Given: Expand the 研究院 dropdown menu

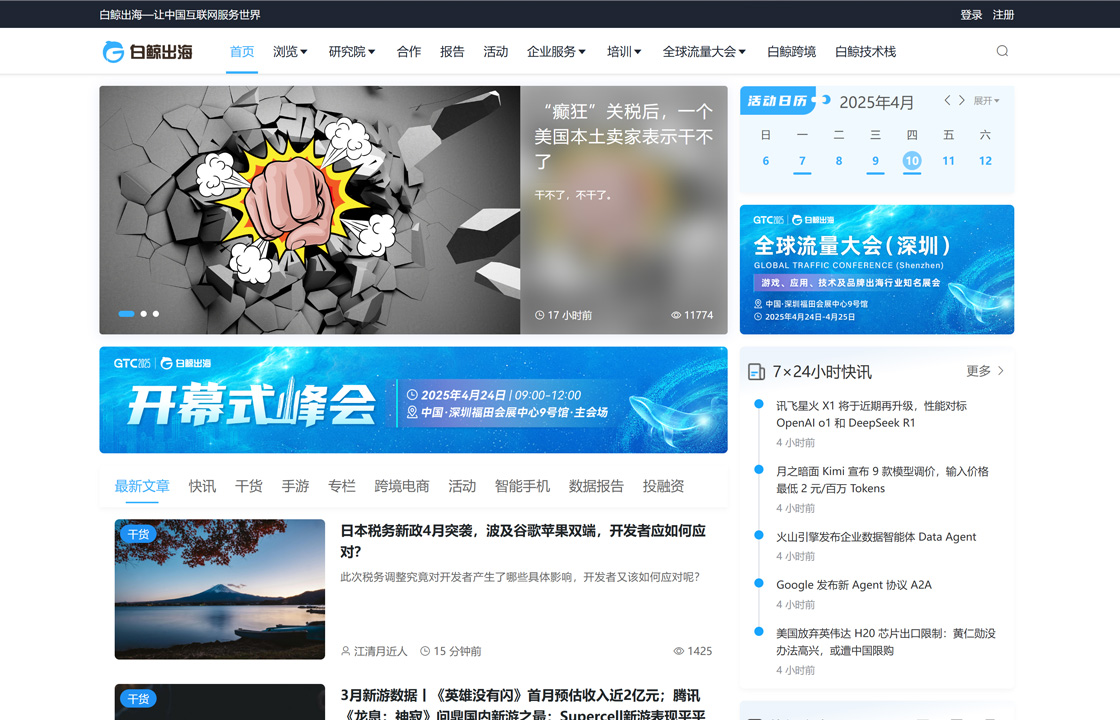Looking at the screenshot, I should pos(351,51).
